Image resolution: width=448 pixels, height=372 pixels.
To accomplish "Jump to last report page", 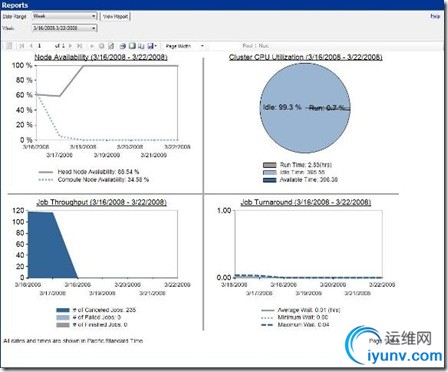I will (x=79, y=46).
